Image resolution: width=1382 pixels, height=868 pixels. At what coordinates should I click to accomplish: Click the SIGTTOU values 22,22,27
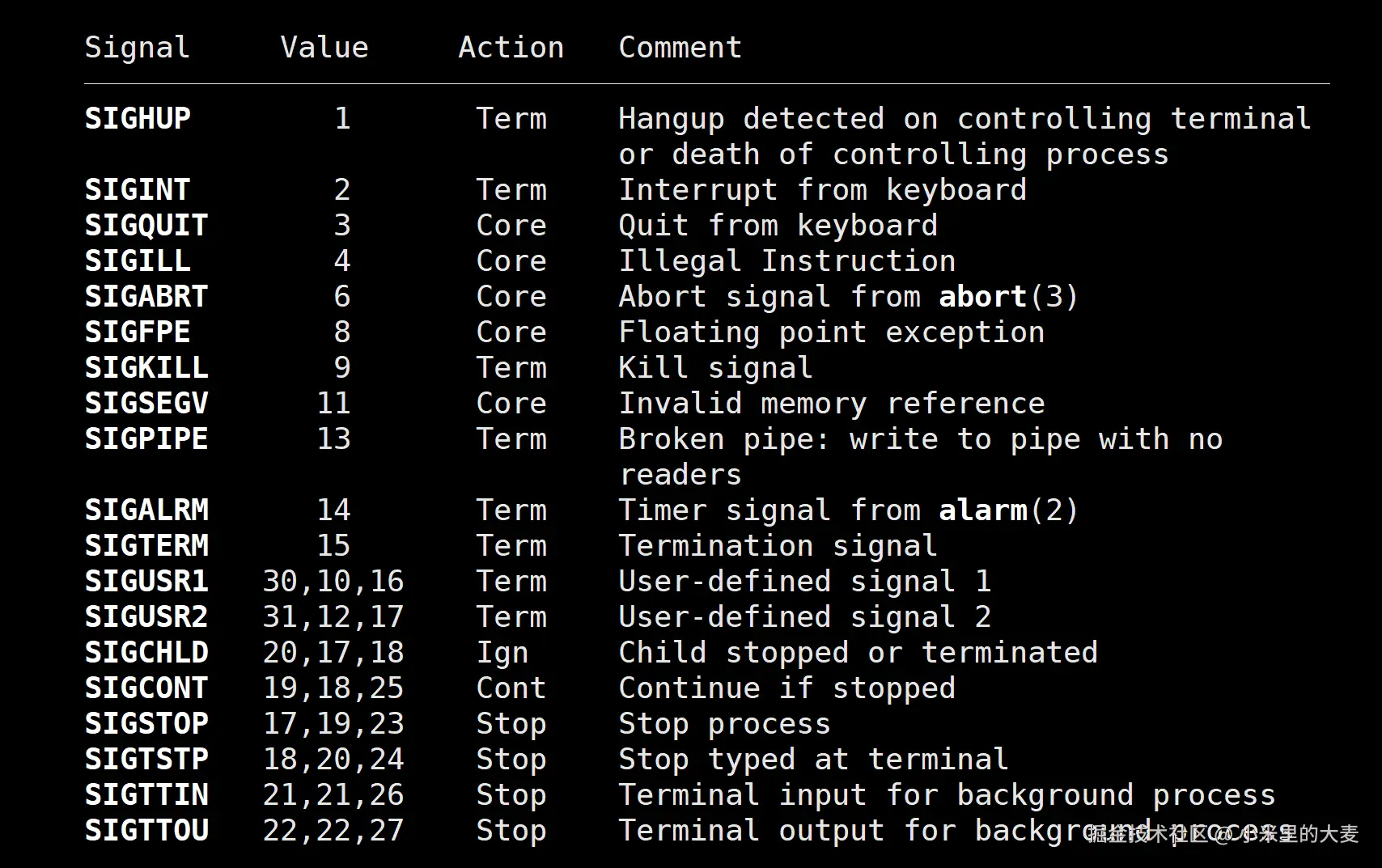333,831
